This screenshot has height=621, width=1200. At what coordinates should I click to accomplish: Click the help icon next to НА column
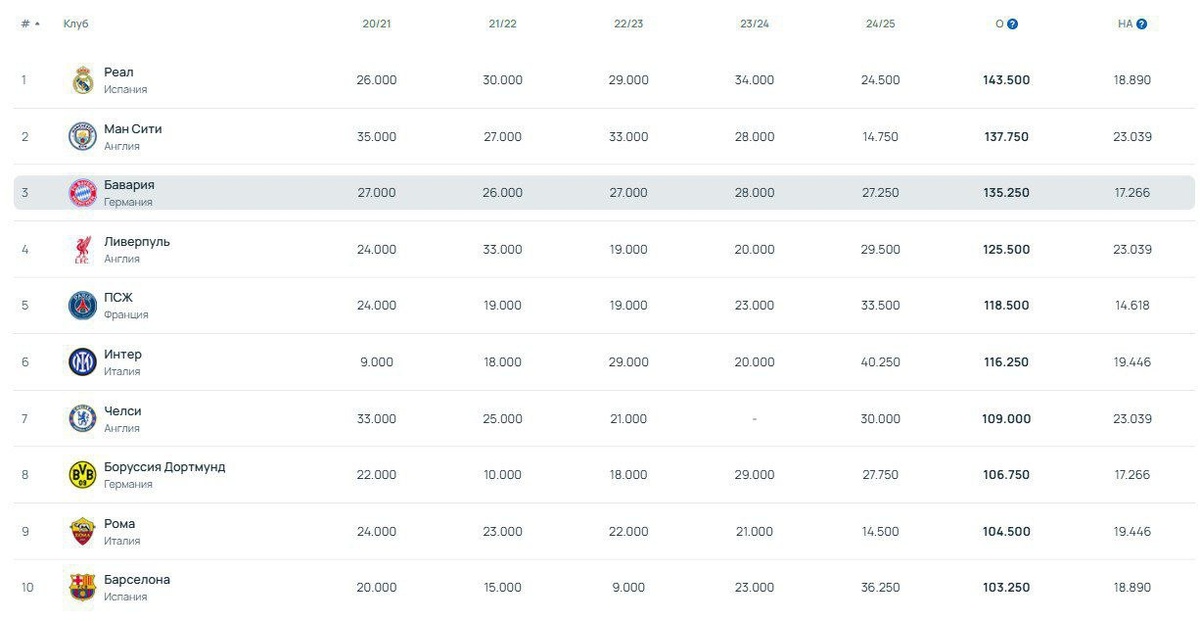(x=1141, y=24)
